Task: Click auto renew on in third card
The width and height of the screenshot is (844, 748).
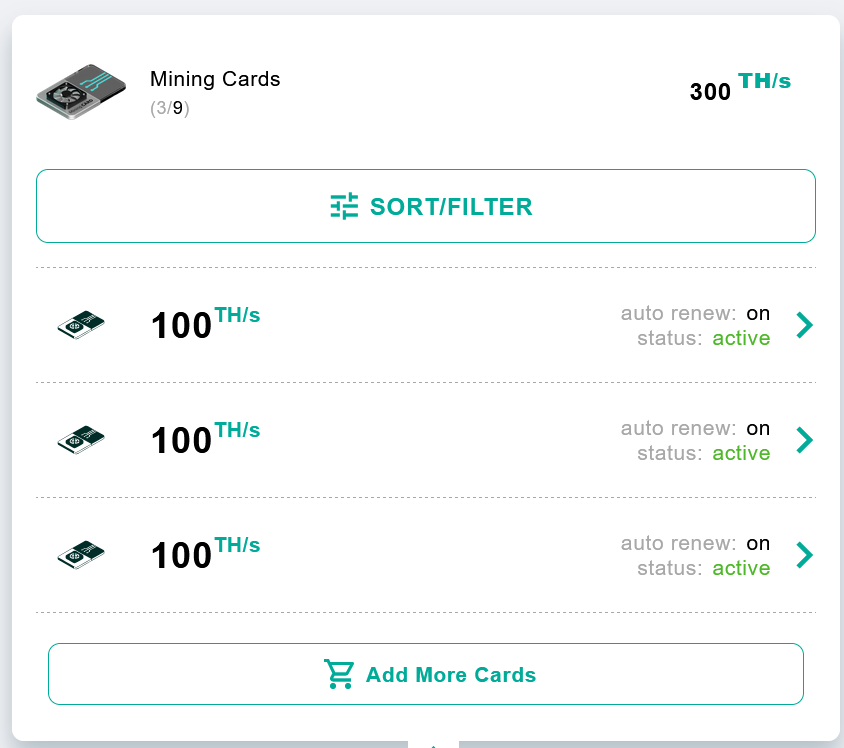Action: click(695, 544)
